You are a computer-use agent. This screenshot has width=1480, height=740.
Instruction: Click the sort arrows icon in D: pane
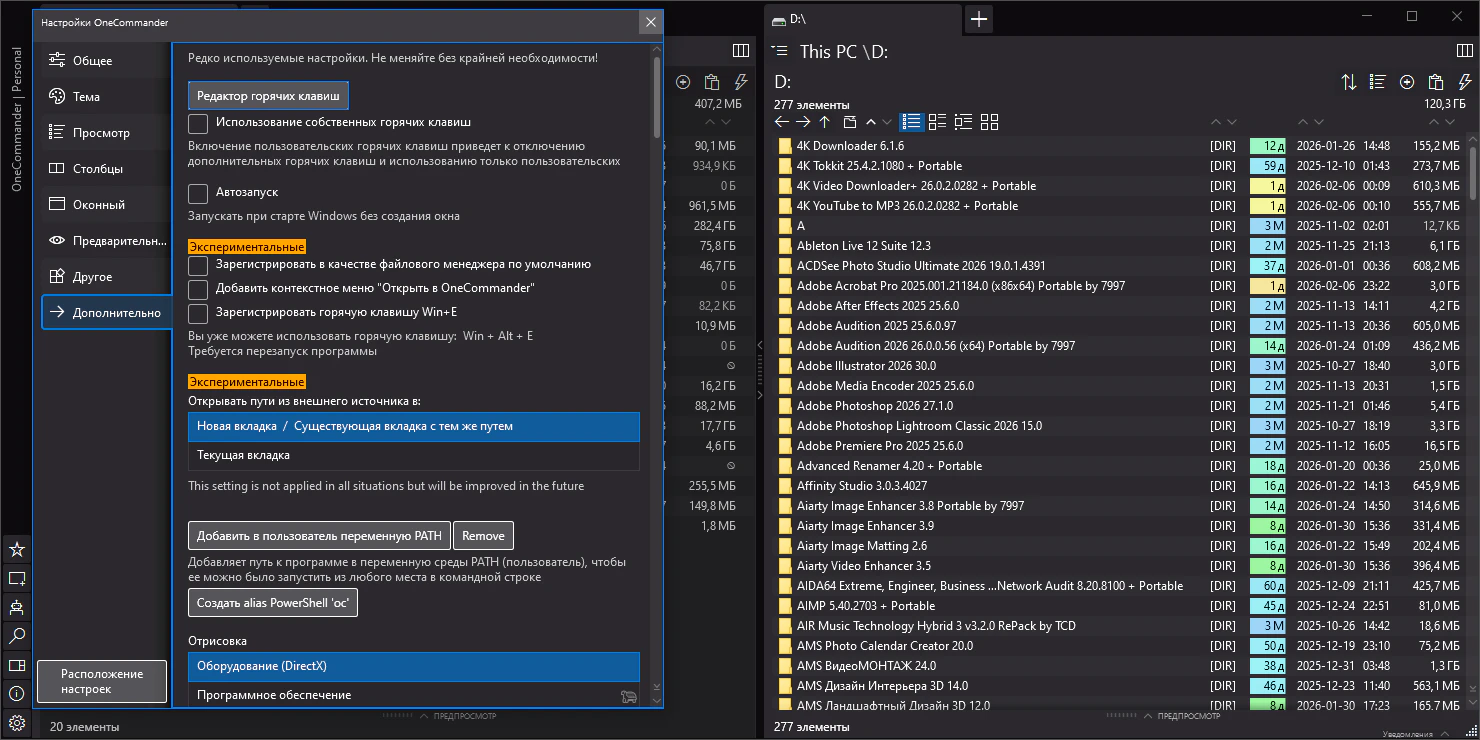pyautogui.click(x=1349, y=82)
